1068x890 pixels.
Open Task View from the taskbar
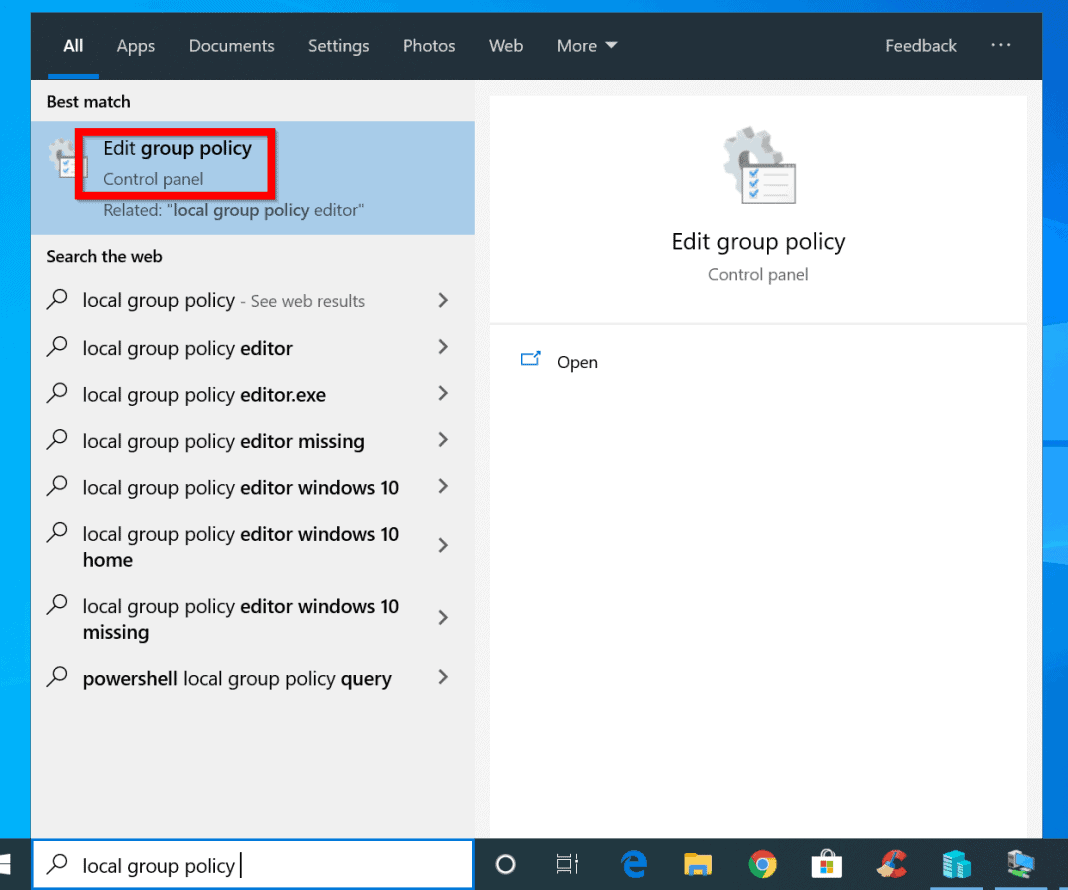tap(567, 864)
